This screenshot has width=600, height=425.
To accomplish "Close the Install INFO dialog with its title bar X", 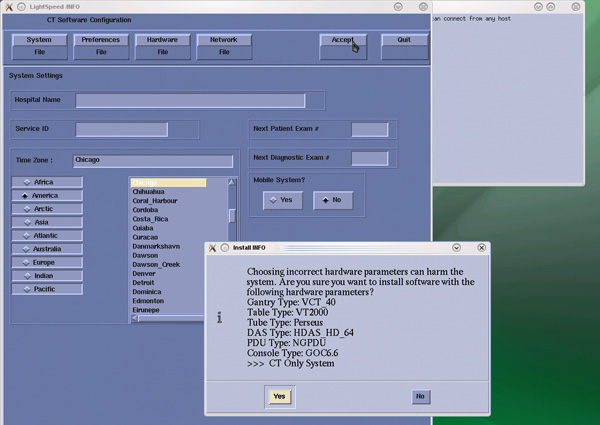I will coord(481,247).
